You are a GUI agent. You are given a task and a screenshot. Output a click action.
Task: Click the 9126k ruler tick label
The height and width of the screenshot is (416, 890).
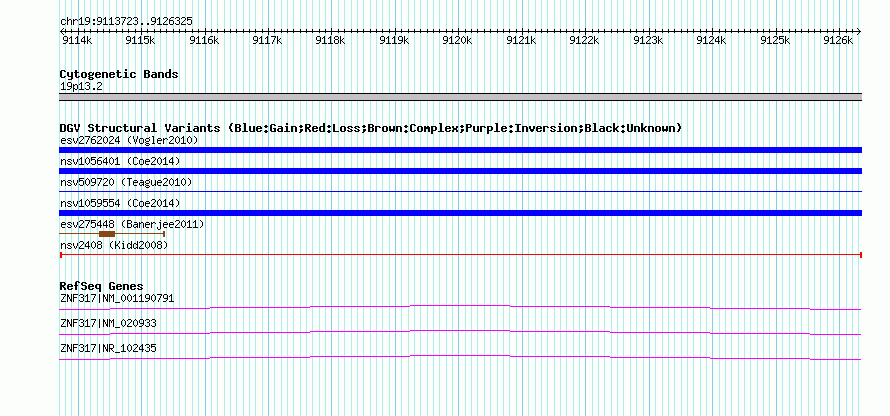tap(838, 40)
